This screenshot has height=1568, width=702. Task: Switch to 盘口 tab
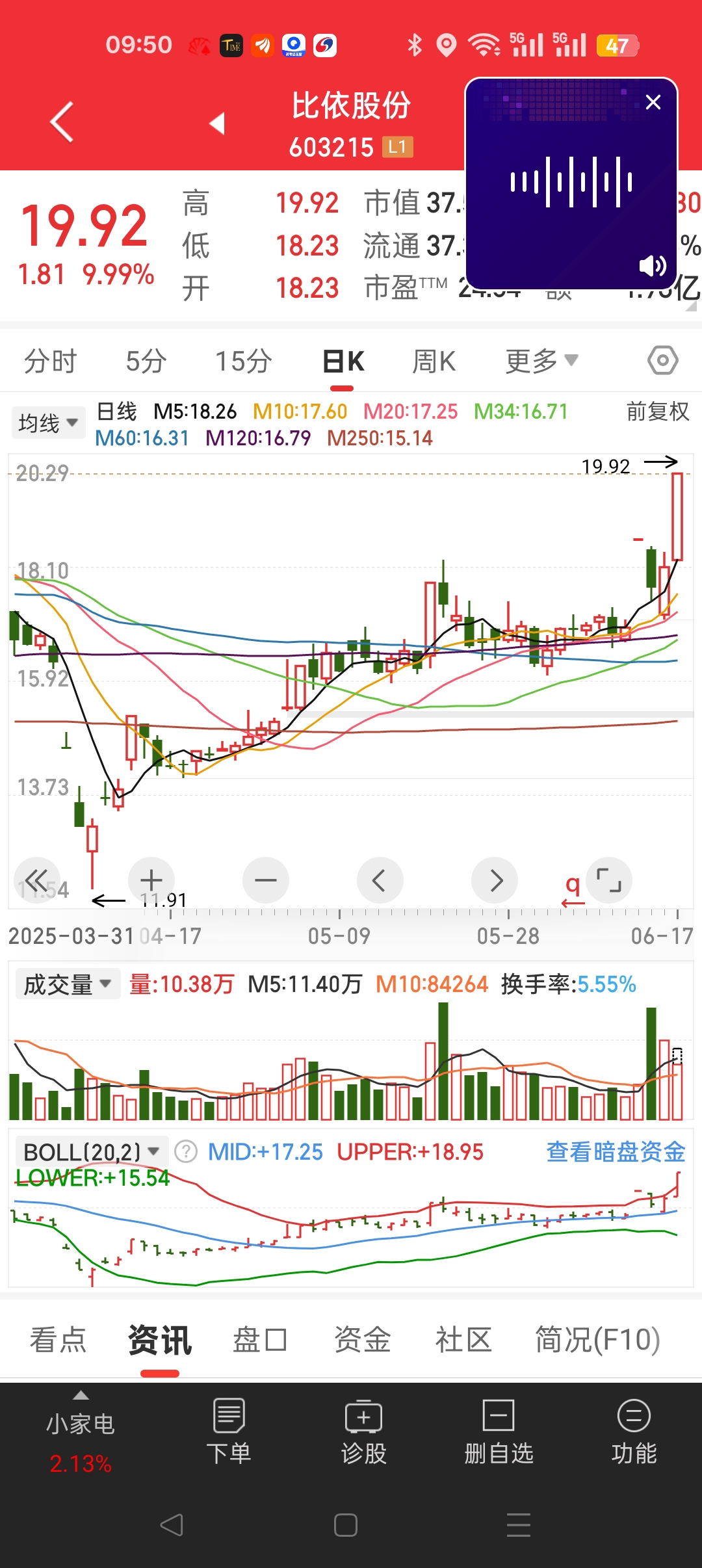pyautogui.click(x=260, y=1340)
